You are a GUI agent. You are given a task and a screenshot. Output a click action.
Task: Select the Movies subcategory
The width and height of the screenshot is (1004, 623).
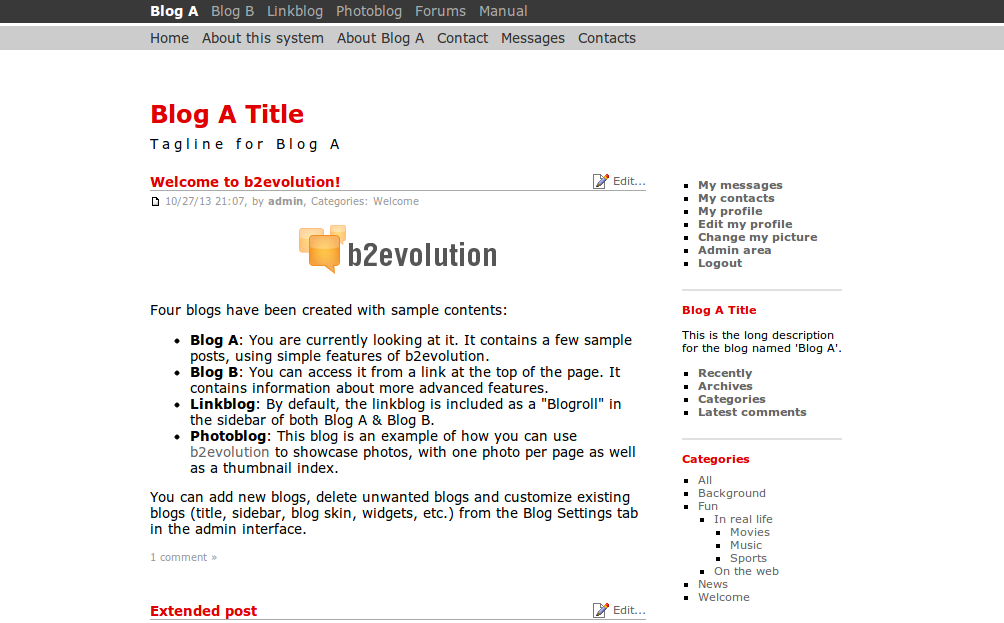pyautogui.click(x=750, y=532)
